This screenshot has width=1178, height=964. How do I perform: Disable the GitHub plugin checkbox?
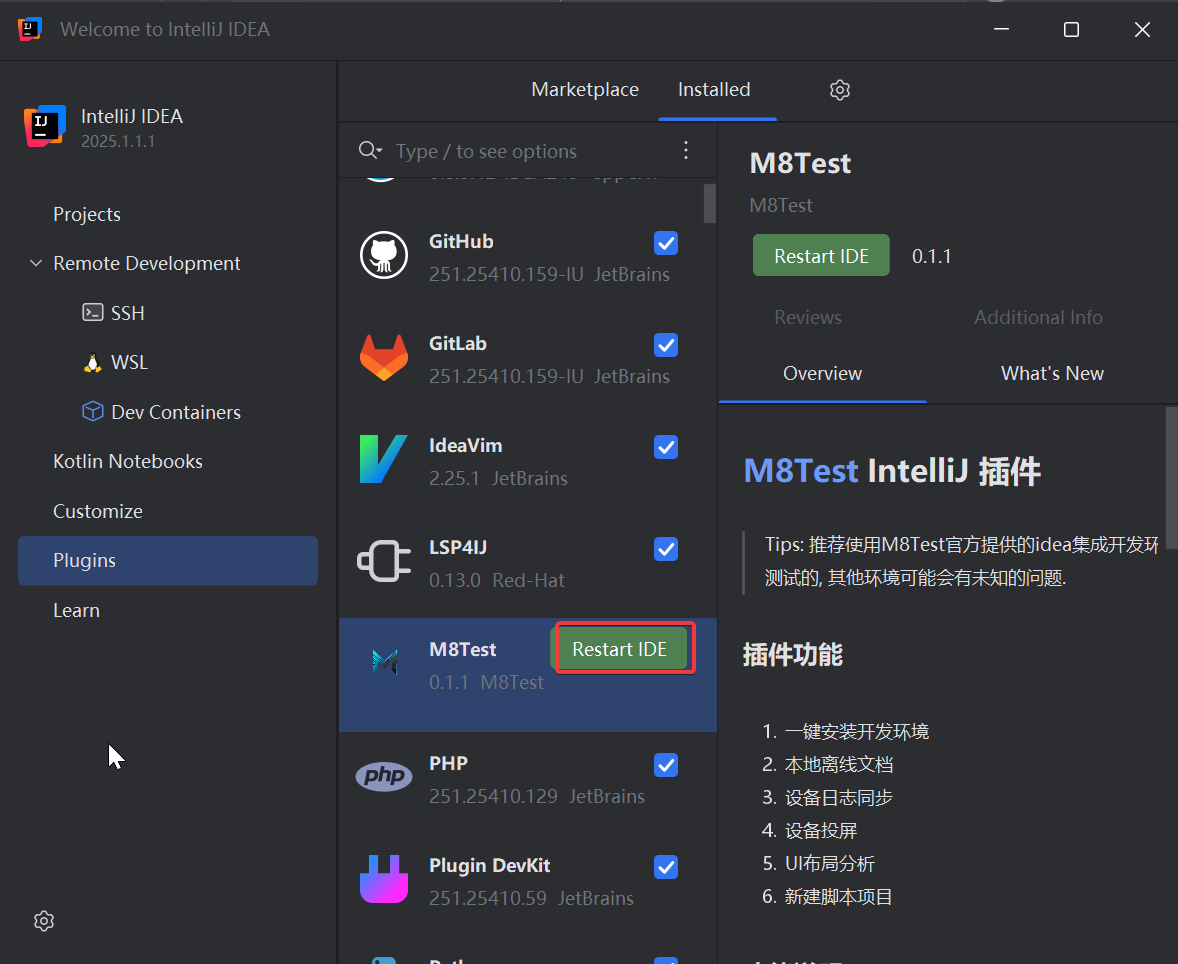[x=665, y=243]
